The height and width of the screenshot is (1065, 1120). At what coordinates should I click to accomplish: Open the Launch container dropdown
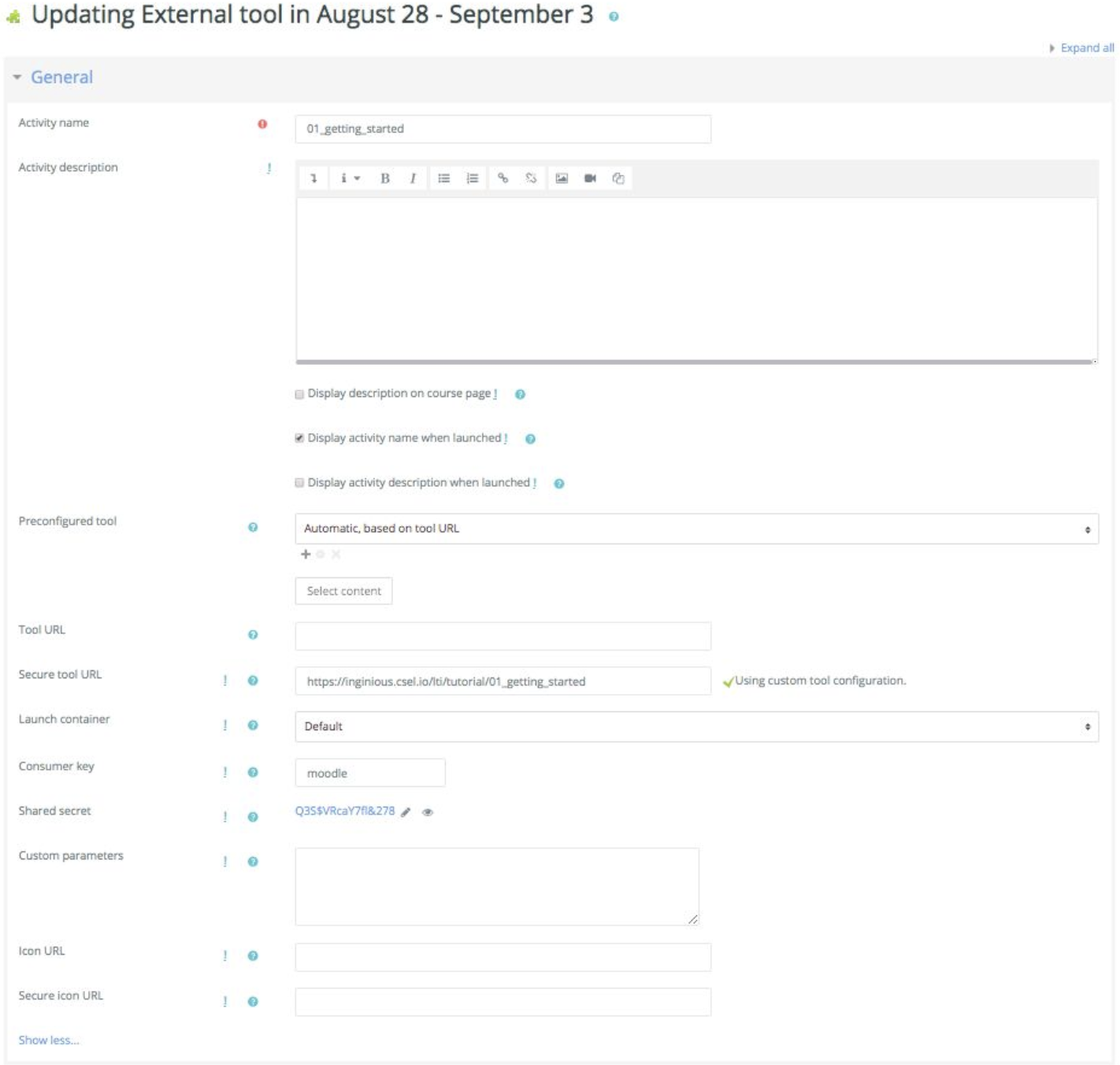696,726
